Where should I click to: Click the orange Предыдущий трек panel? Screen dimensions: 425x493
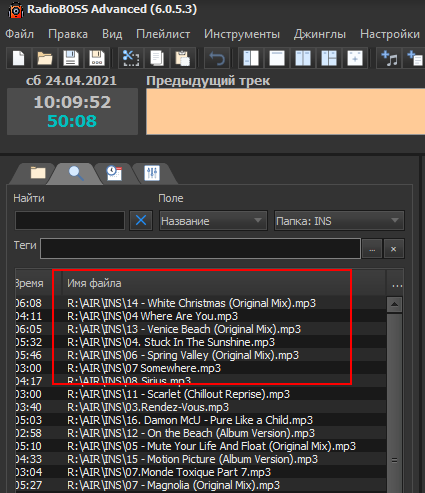[x=285, y=111]
